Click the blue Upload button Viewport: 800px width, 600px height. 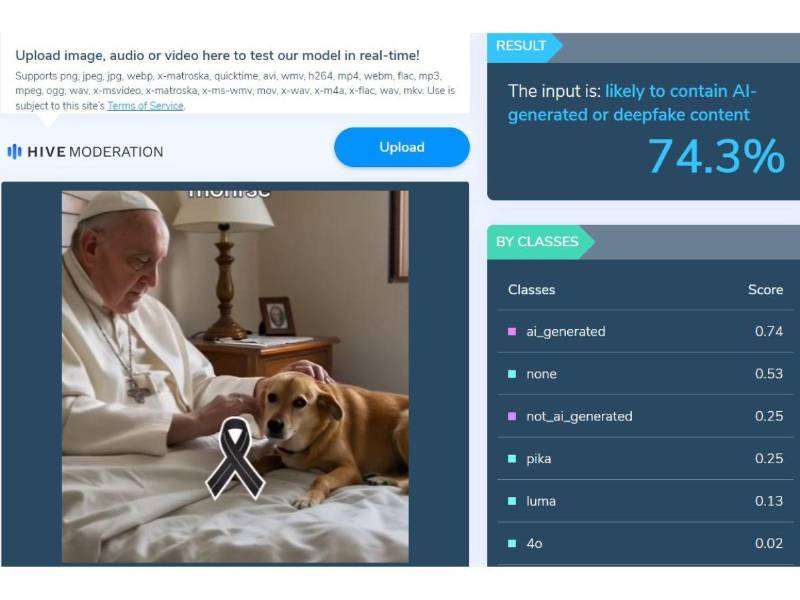(402, 147)
